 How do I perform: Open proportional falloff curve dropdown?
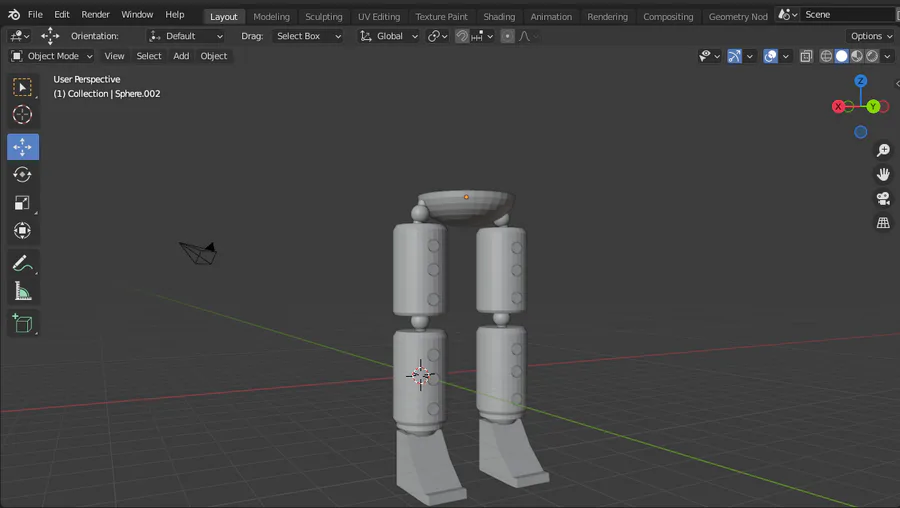(x=528, y=36)
